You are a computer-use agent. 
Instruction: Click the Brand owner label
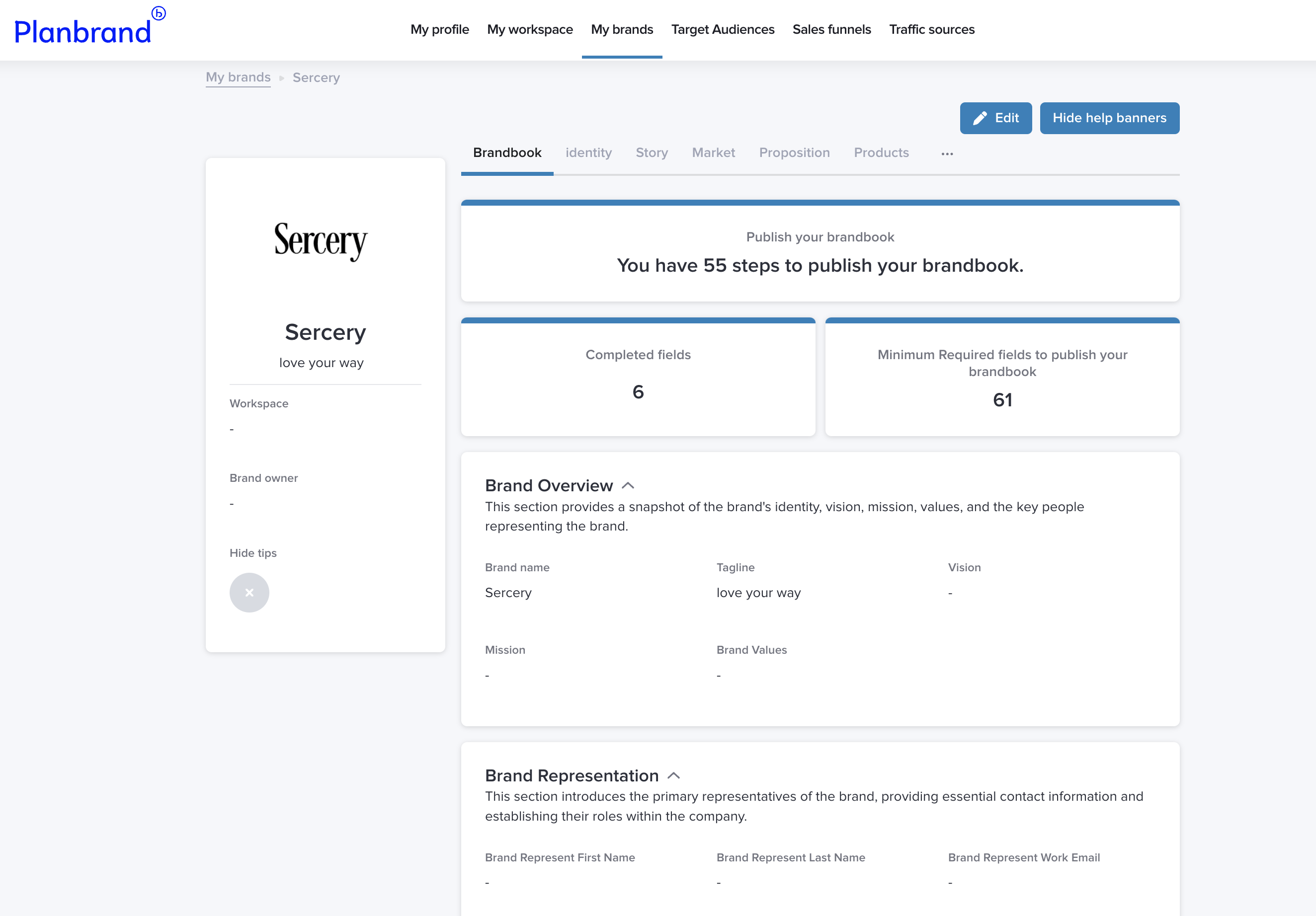point(264,478)
